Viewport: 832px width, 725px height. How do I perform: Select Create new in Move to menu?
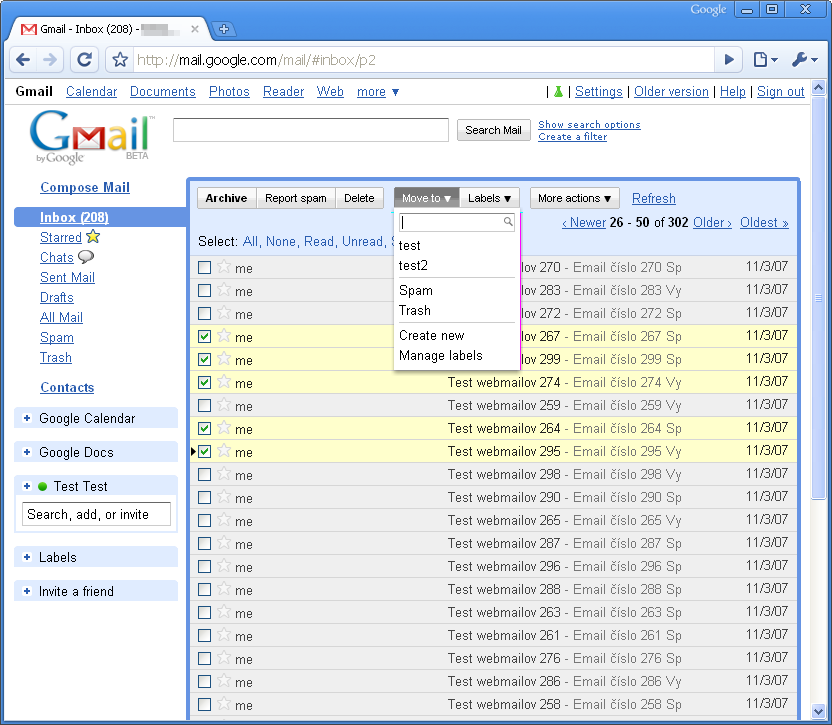[431, 335]
